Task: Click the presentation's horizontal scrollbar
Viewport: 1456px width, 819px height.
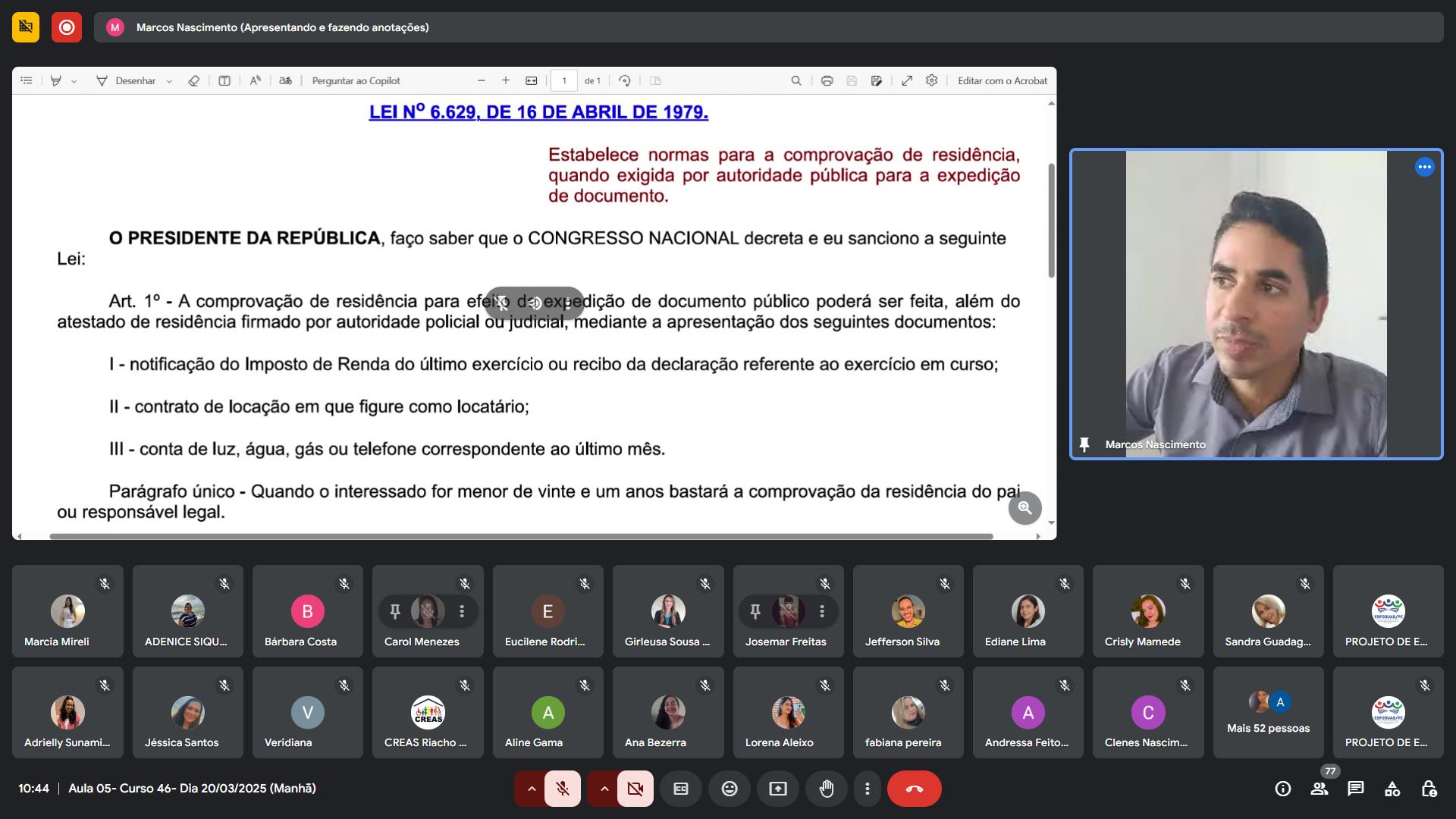Action: pos(521,536)
